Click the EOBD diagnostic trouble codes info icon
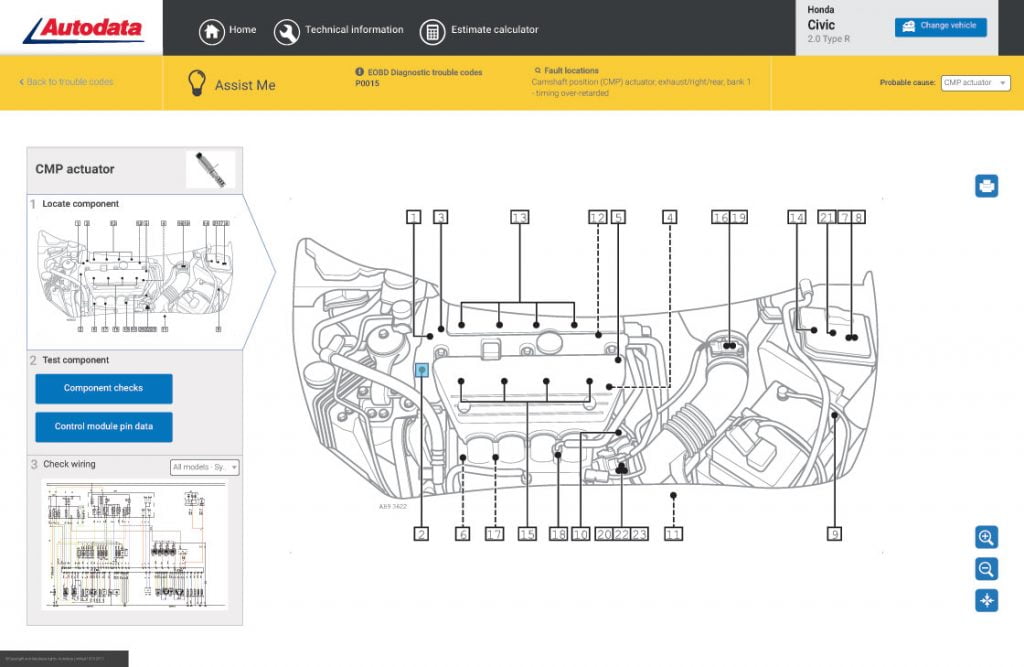The image size is (1024, 667). click(357, 71)
